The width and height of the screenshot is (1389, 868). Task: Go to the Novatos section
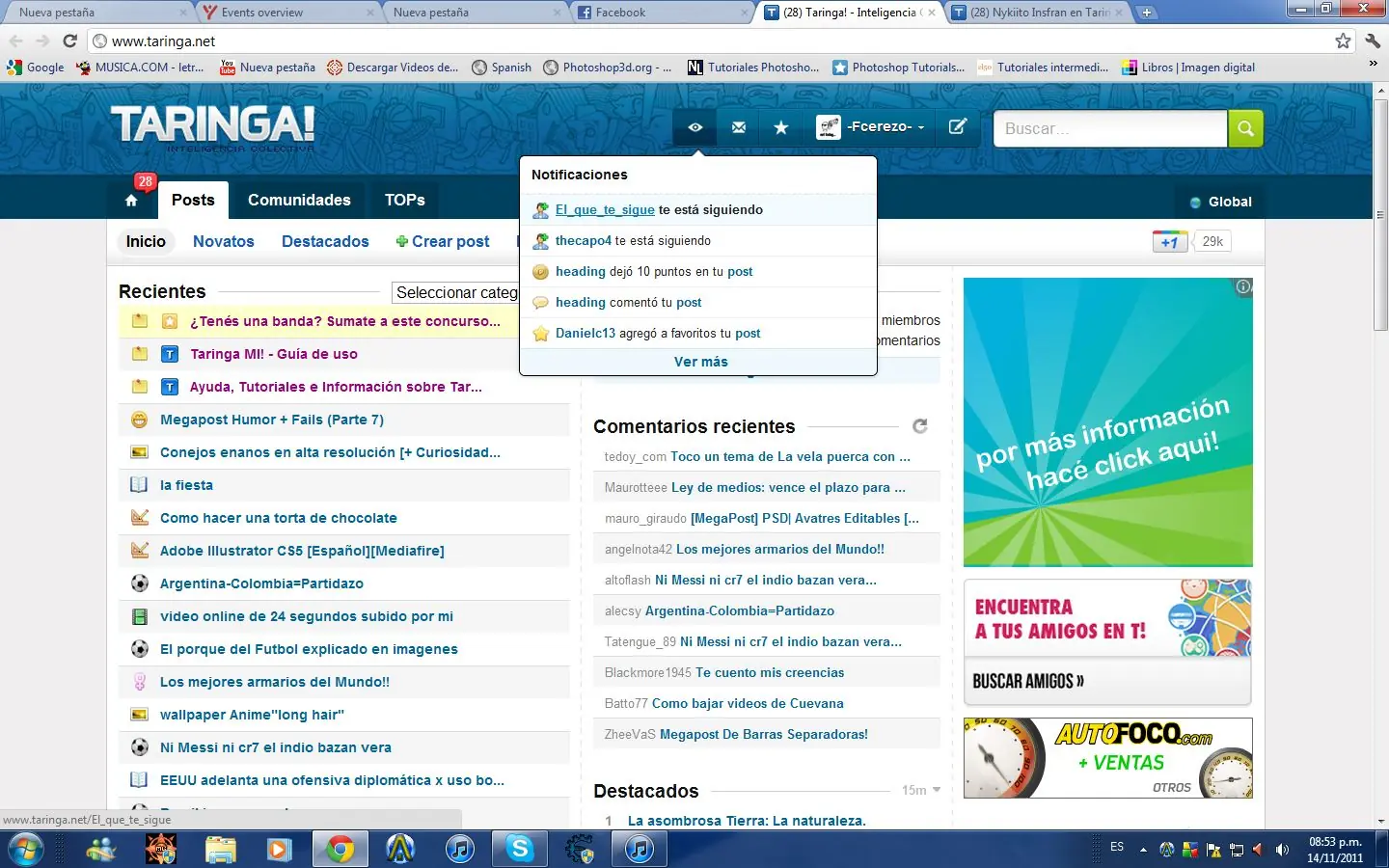(x=224, y=241)
